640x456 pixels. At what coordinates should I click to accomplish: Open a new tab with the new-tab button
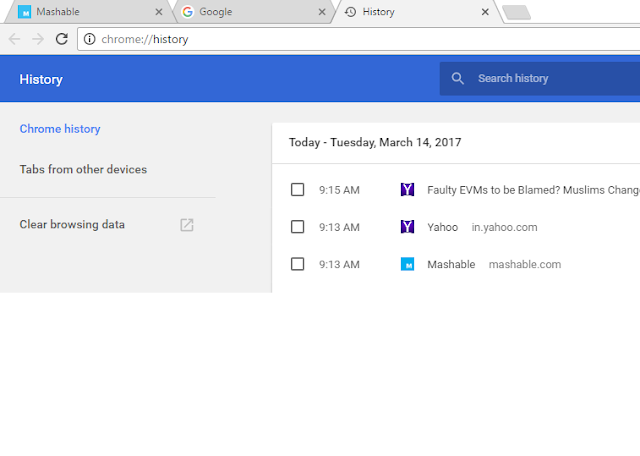tap(516, 12)
